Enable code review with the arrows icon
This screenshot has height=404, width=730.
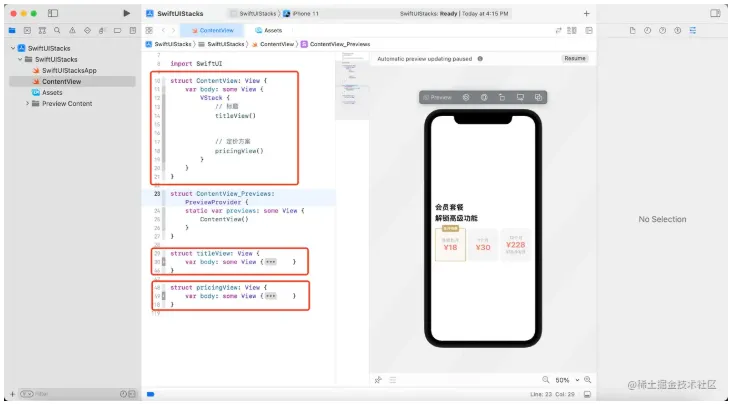tap(558, 31)
